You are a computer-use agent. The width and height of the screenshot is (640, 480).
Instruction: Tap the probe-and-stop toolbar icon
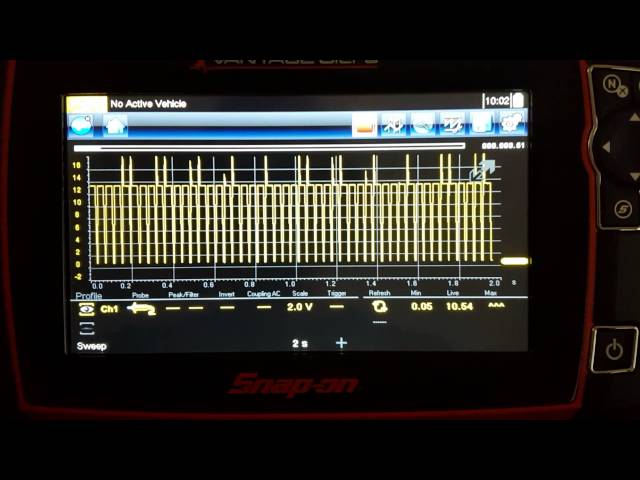(393, 125)
